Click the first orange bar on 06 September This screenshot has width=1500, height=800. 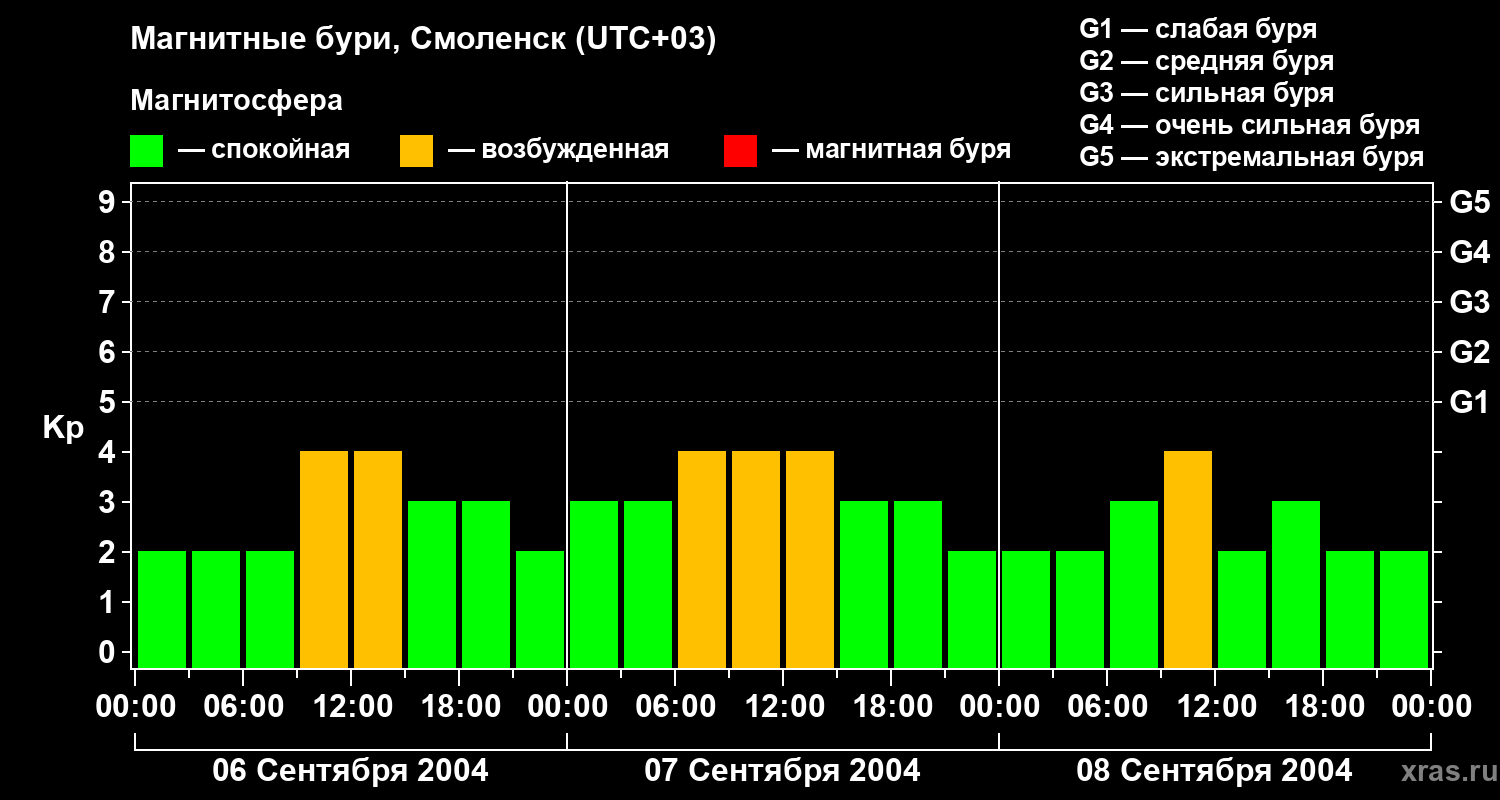click(x=324, y=559)
